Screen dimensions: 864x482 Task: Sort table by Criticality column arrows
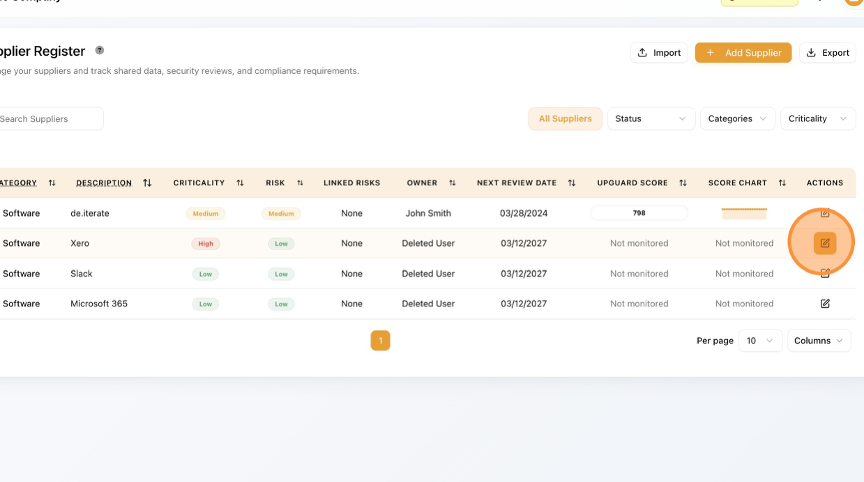pyautogui.click(x=240, y=183)
